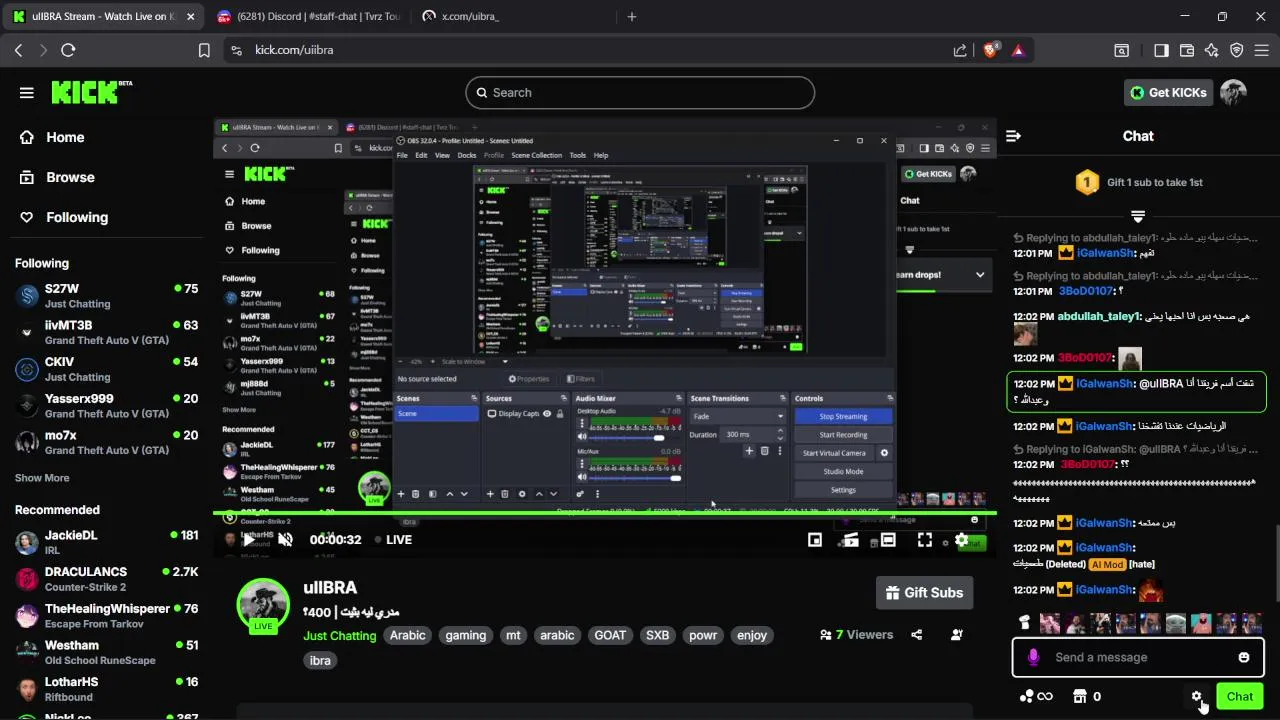This screenshot has width=1280, height=720.
Task: Click the Home icon in sidebar
Action: pos(27,137)
